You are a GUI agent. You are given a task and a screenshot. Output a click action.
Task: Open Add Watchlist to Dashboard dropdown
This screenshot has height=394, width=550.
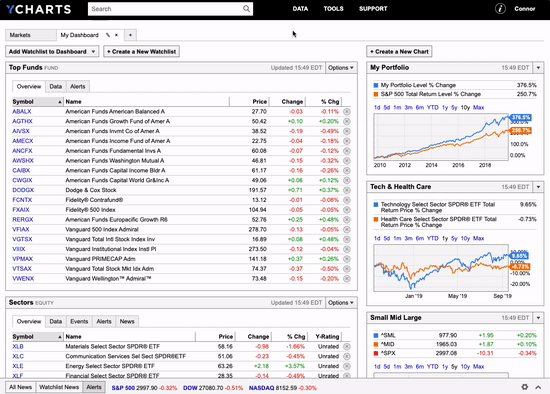[52, 52]
